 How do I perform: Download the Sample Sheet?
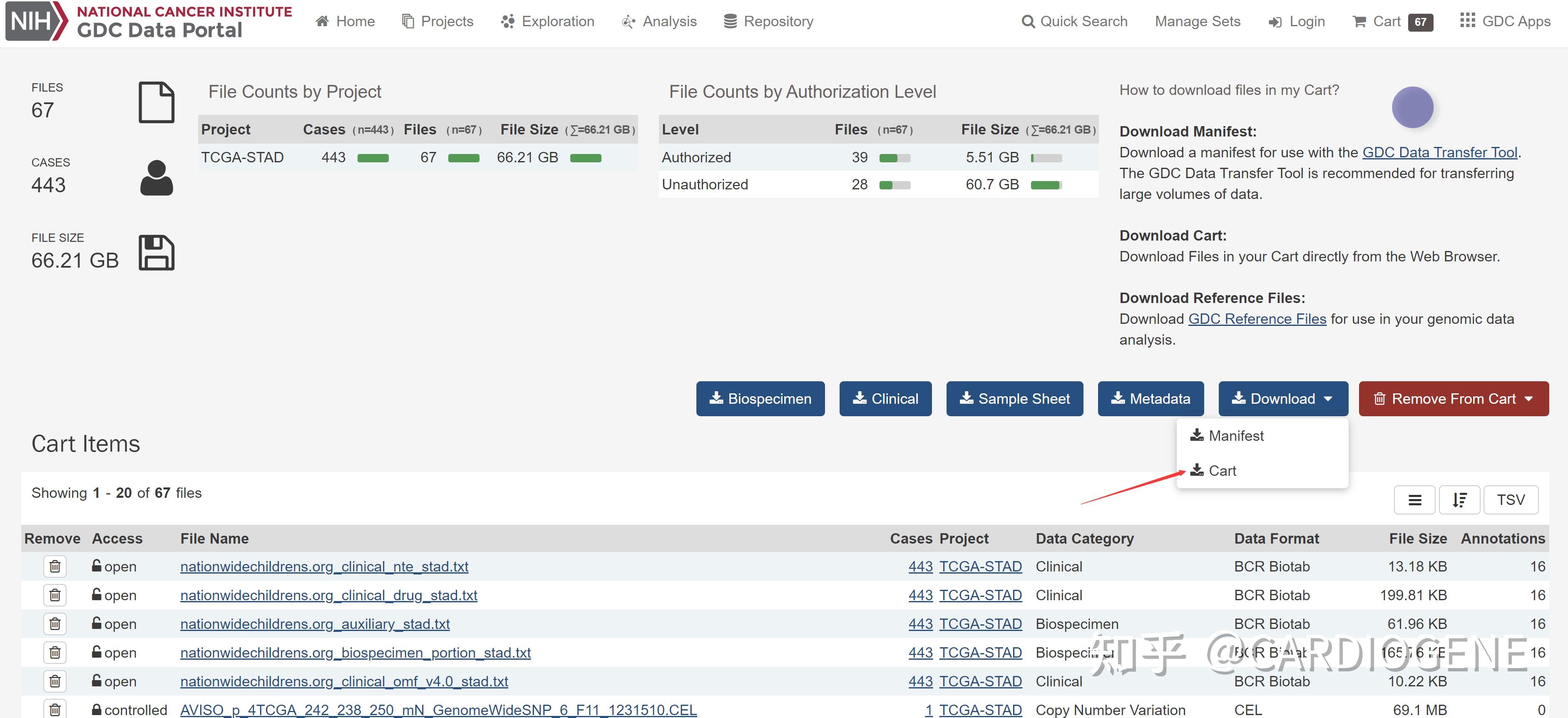coord(1014,399)
